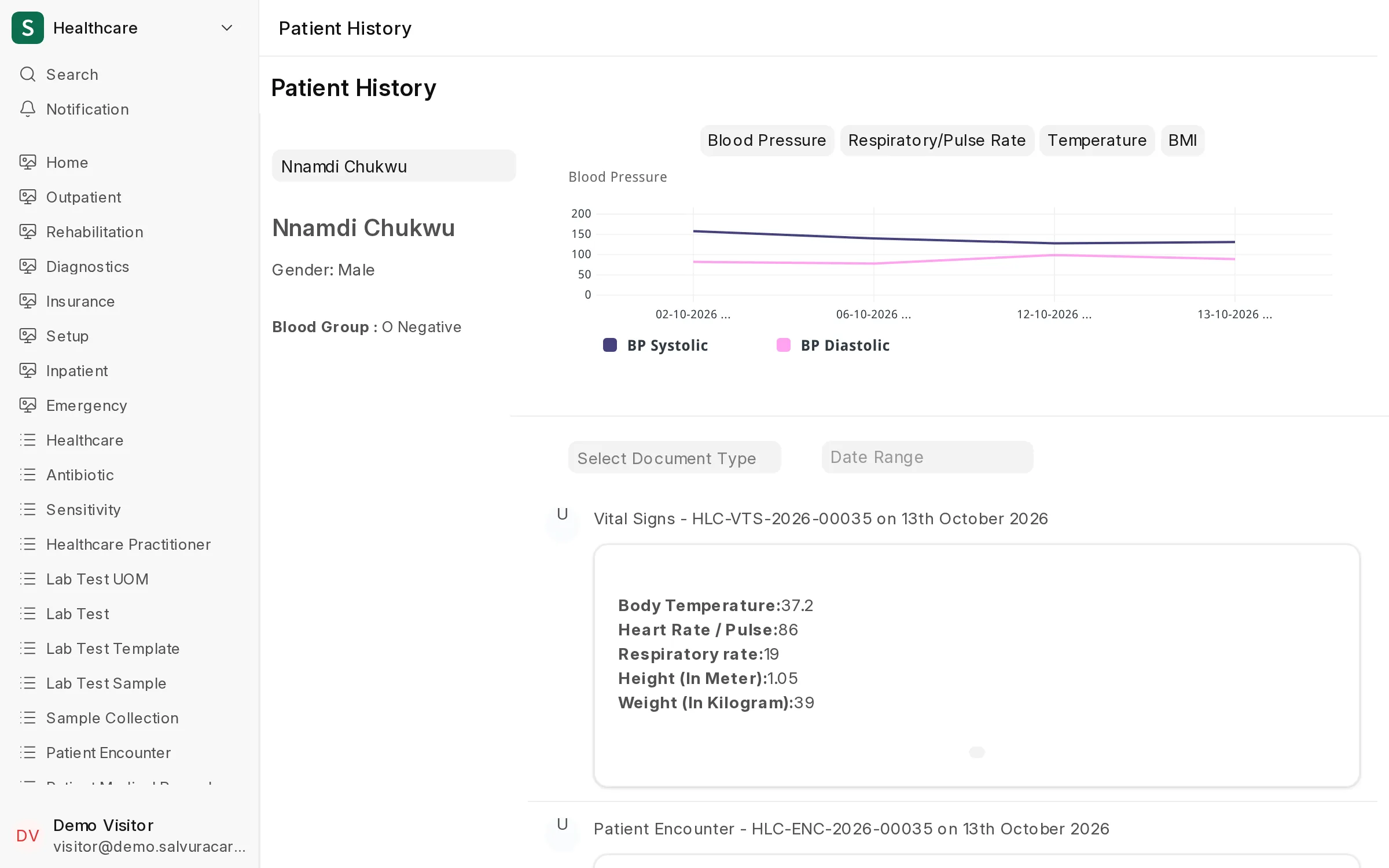Click the Setup workspace icon

point(28,336)
